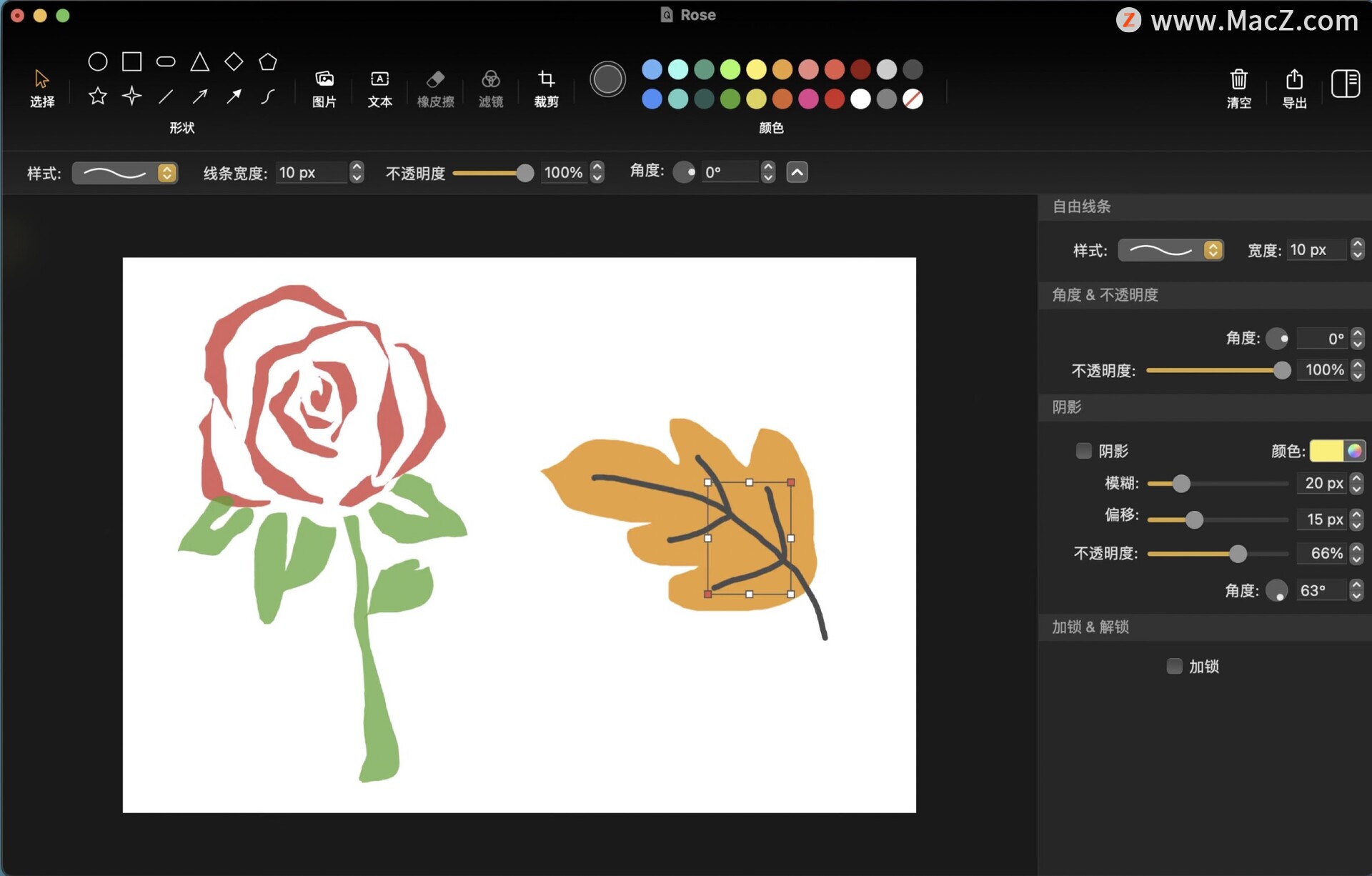
Task: Click the 加锁 & 解锁 section header
Action: 1090,627
